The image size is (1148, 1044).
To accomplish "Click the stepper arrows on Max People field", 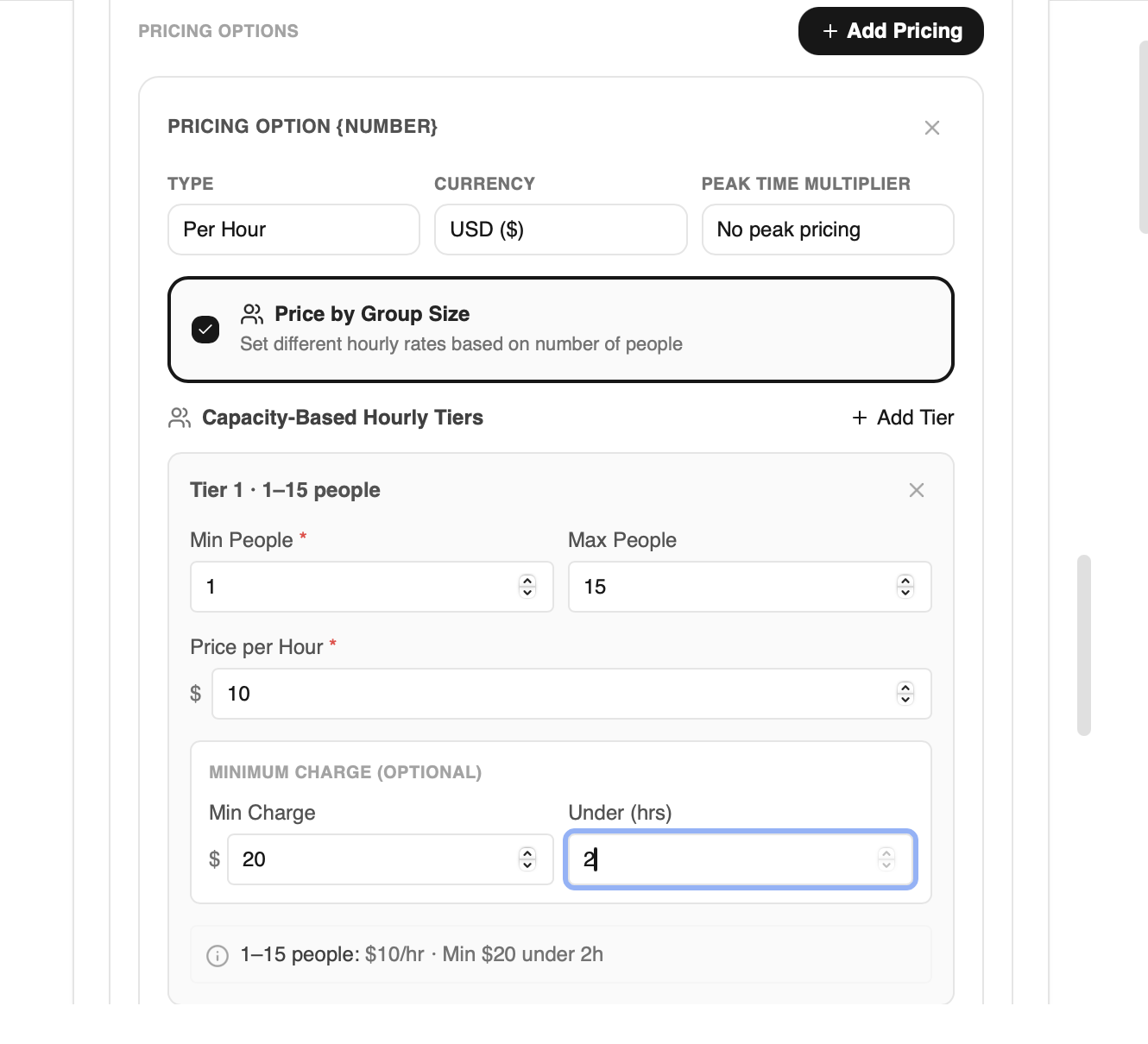I will coord(905,587).
